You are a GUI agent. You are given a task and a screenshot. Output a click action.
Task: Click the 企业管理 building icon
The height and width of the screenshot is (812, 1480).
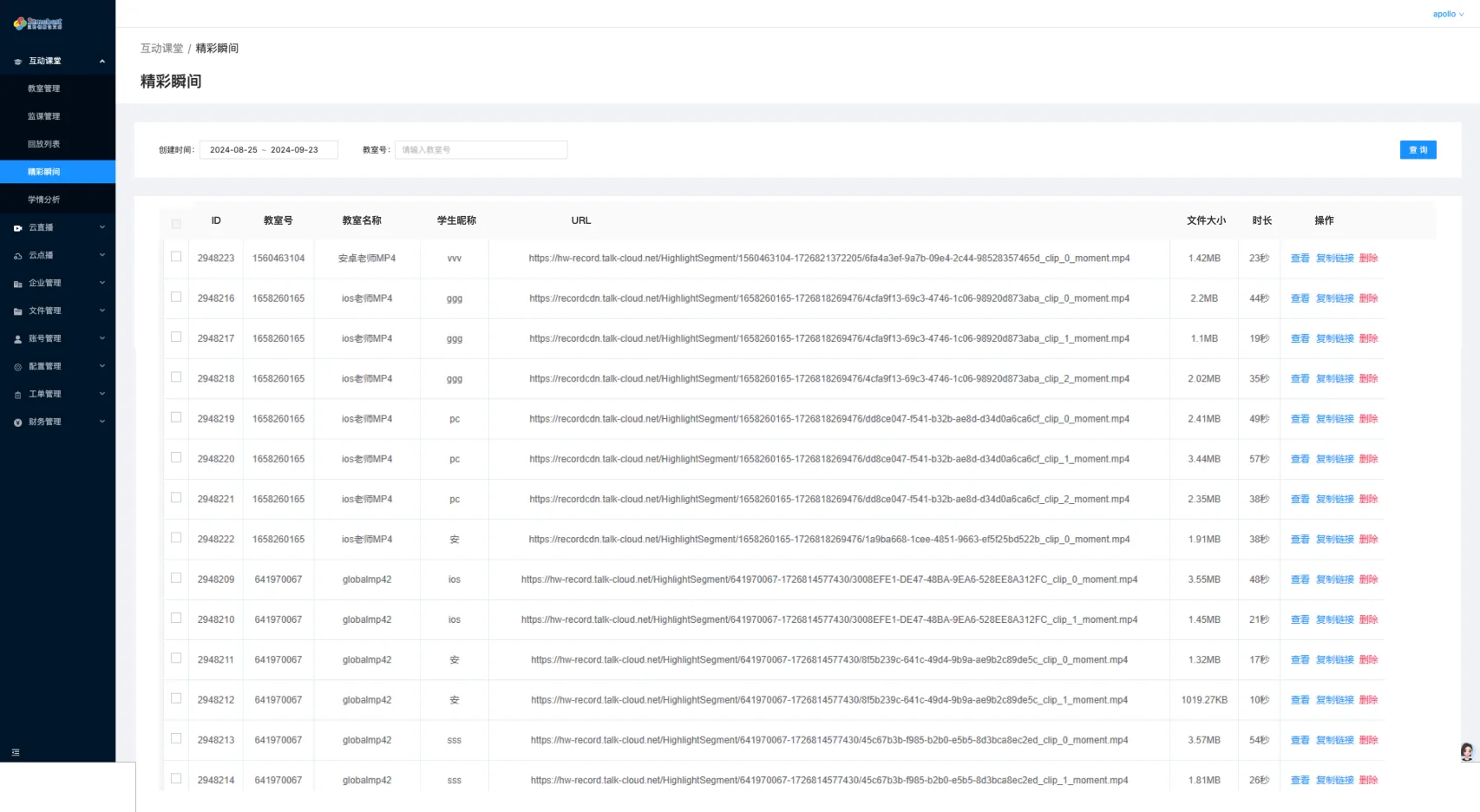tap(17, 284)
